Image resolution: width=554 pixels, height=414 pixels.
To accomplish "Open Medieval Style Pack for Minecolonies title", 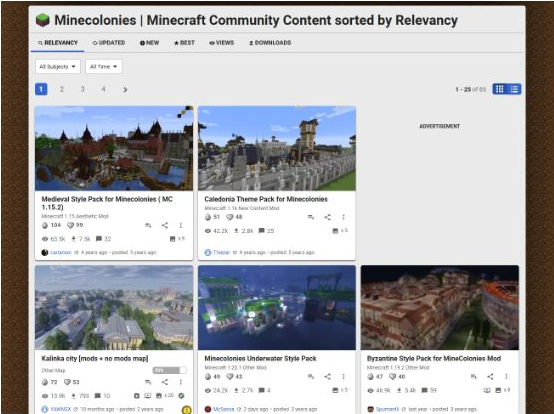I will 107,203.
